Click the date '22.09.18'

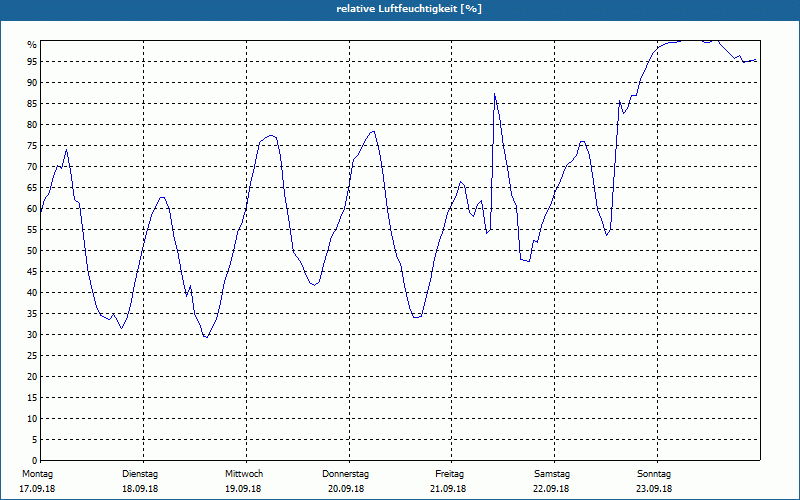click(x=551, y=489)
